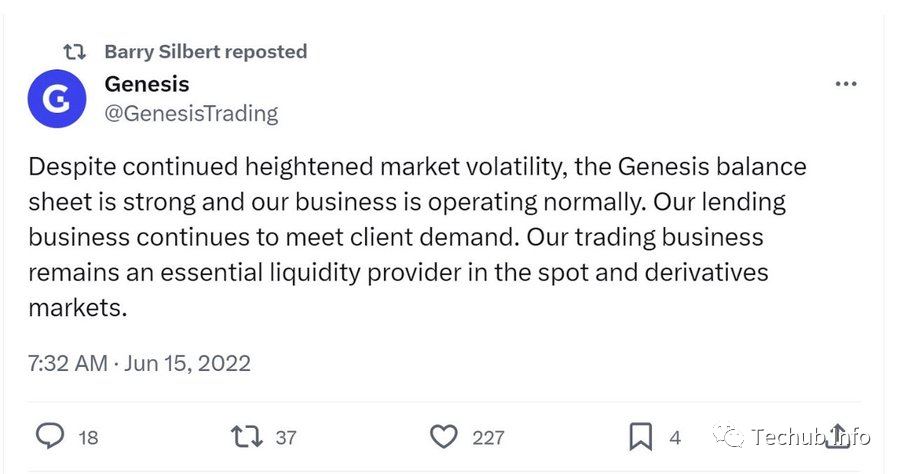The image size is (900, 474).
Task: Click the bookmark count 4
Action: pyautogui.click(x=675, y=437)
